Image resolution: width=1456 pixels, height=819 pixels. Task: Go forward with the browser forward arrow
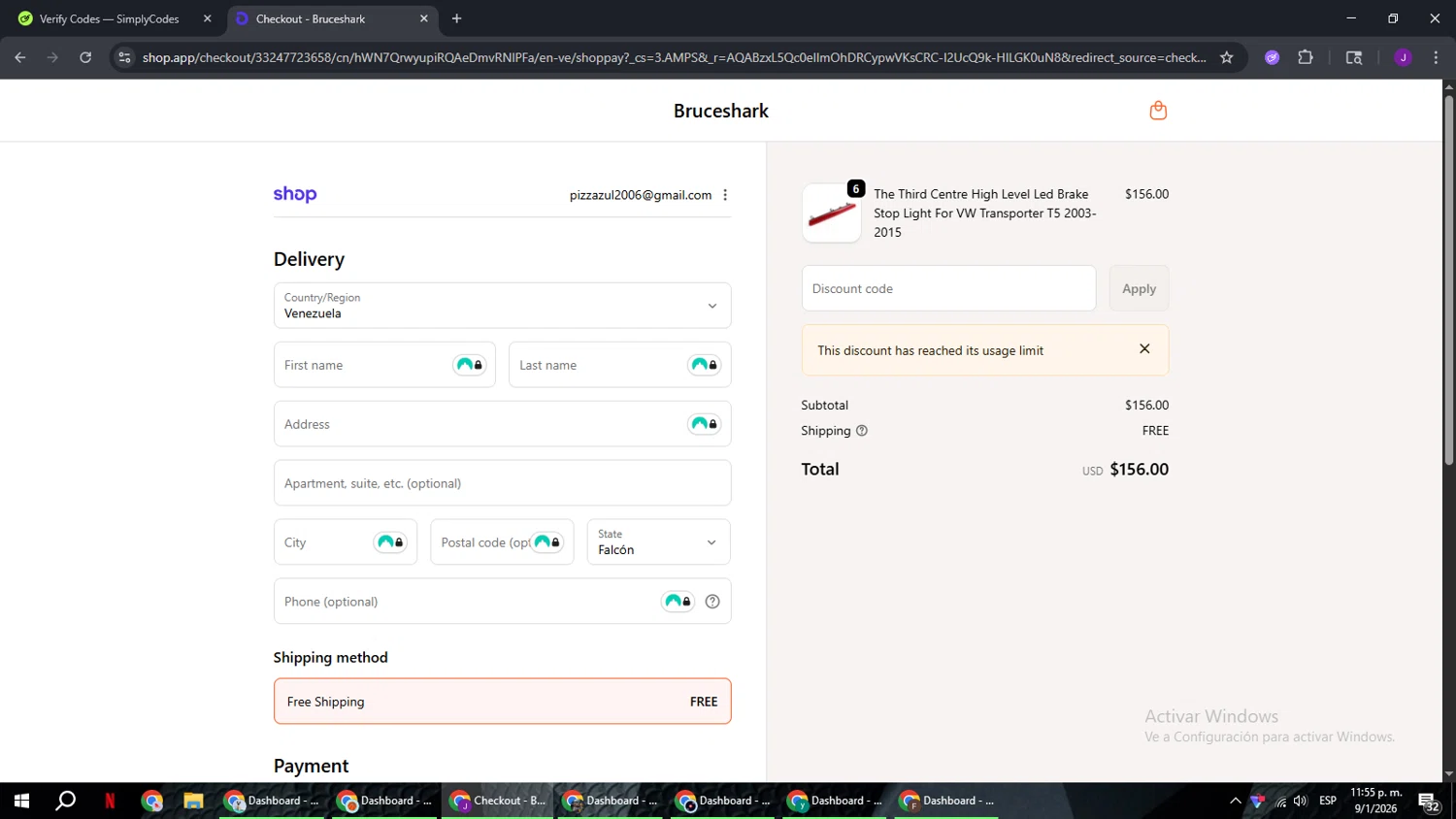pos(52,57)
